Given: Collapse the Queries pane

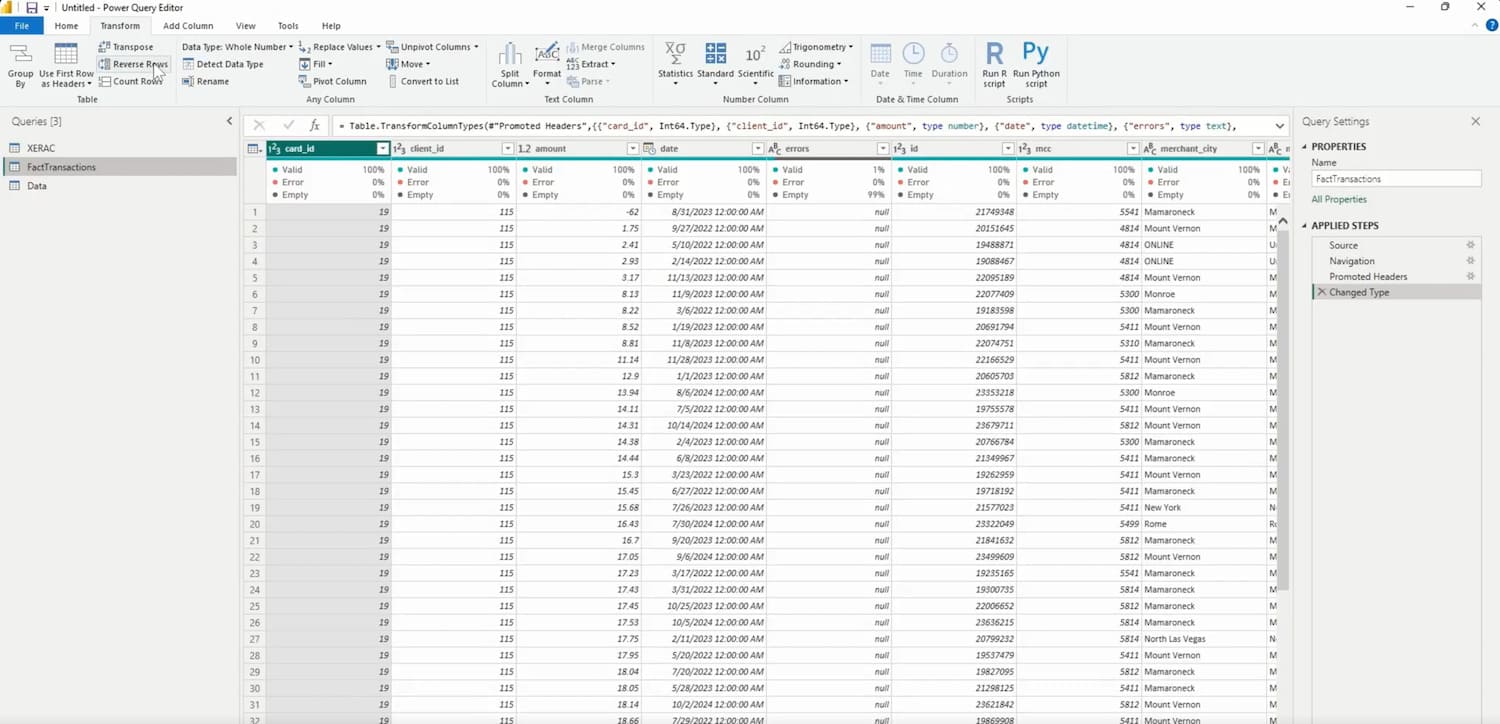Looking at the screenshot, I should point(229,121).
